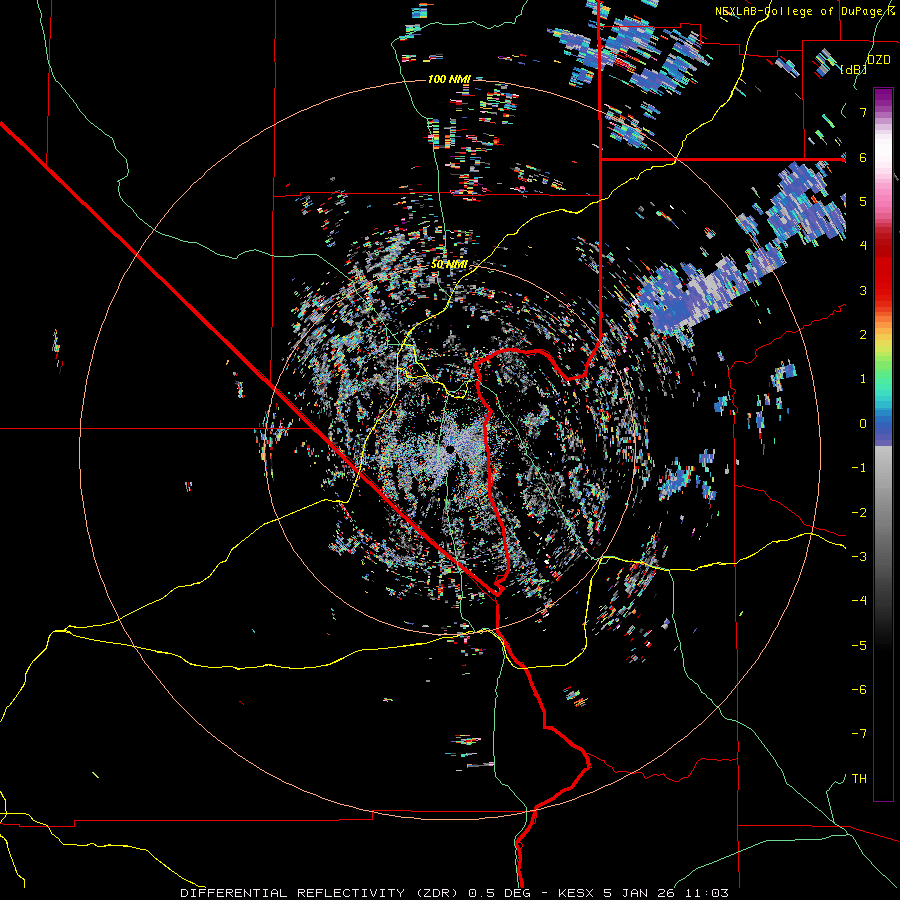Click the "TH" label on the color scale
Image resolution: width=900 pixels, height=900 pixels.
859,779
